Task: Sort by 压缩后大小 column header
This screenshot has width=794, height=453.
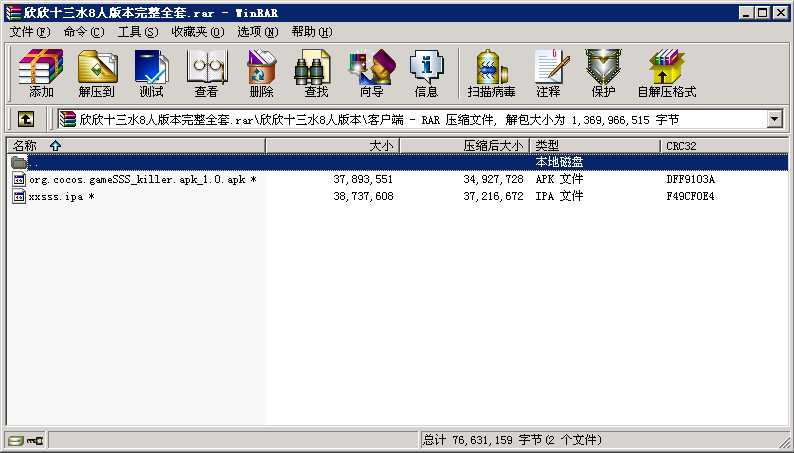Action: [x=465, y=146]
